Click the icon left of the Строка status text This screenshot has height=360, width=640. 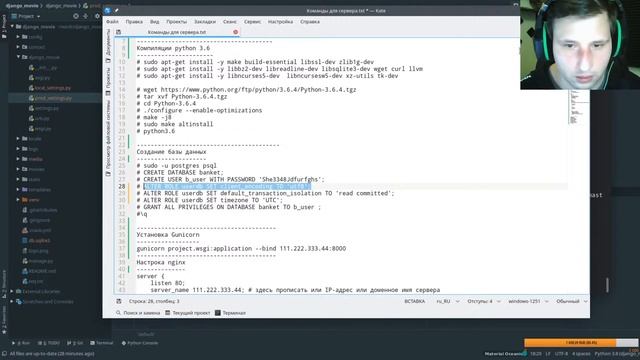point(119,301)
